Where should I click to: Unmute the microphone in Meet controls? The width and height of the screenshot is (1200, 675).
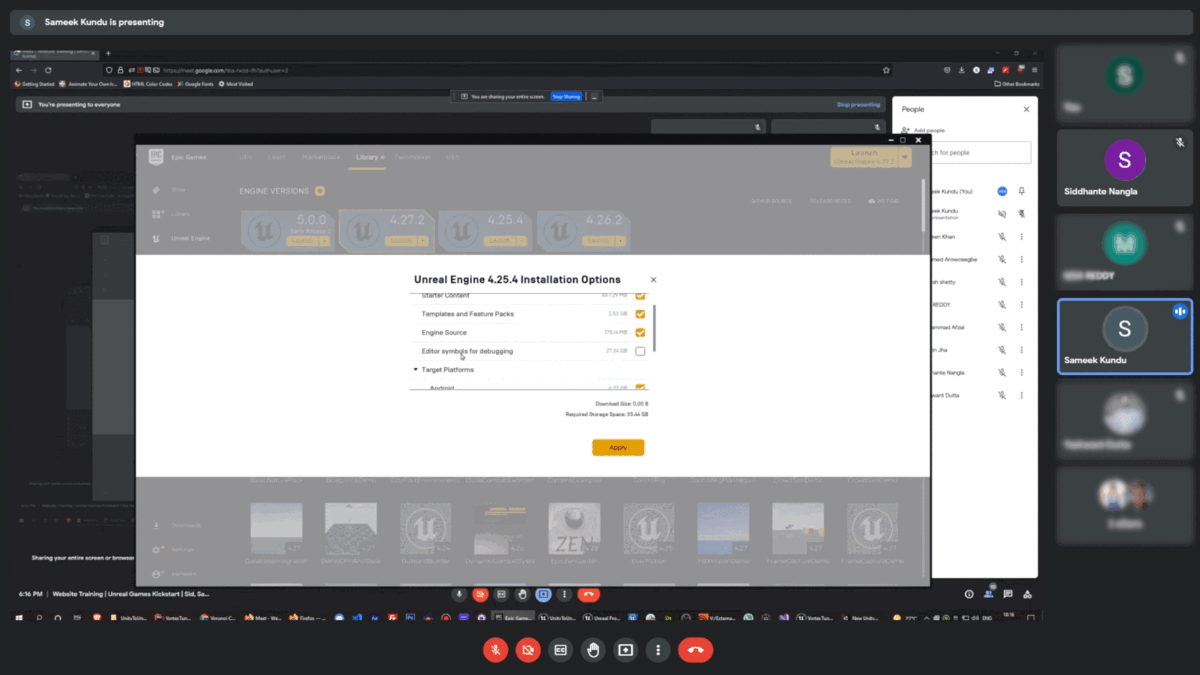coord(495,650)
